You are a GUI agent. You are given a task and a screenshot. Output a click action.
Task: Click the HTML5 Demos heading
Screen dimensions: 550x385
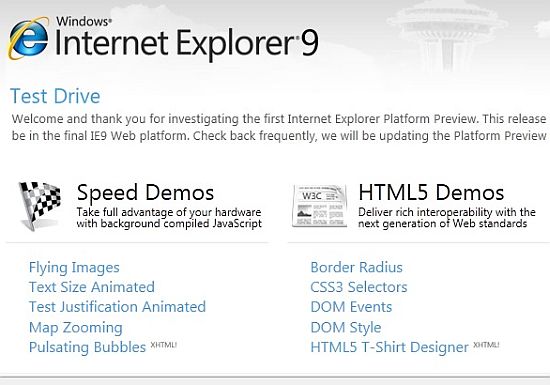pos(431,192)
